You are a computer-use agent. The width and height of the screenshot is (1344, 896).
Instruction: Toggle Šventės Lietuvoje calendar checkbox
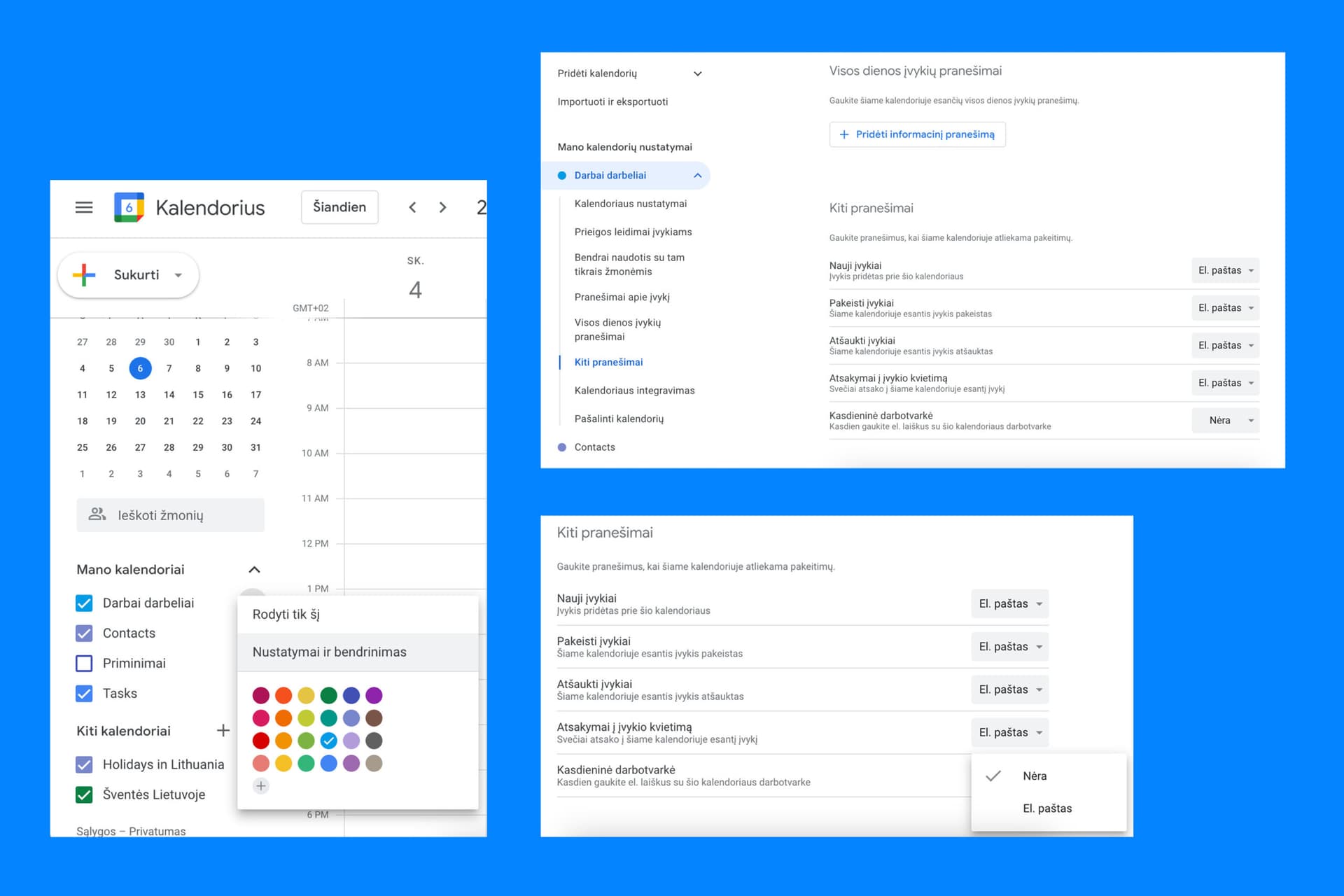tap(84, 794)
